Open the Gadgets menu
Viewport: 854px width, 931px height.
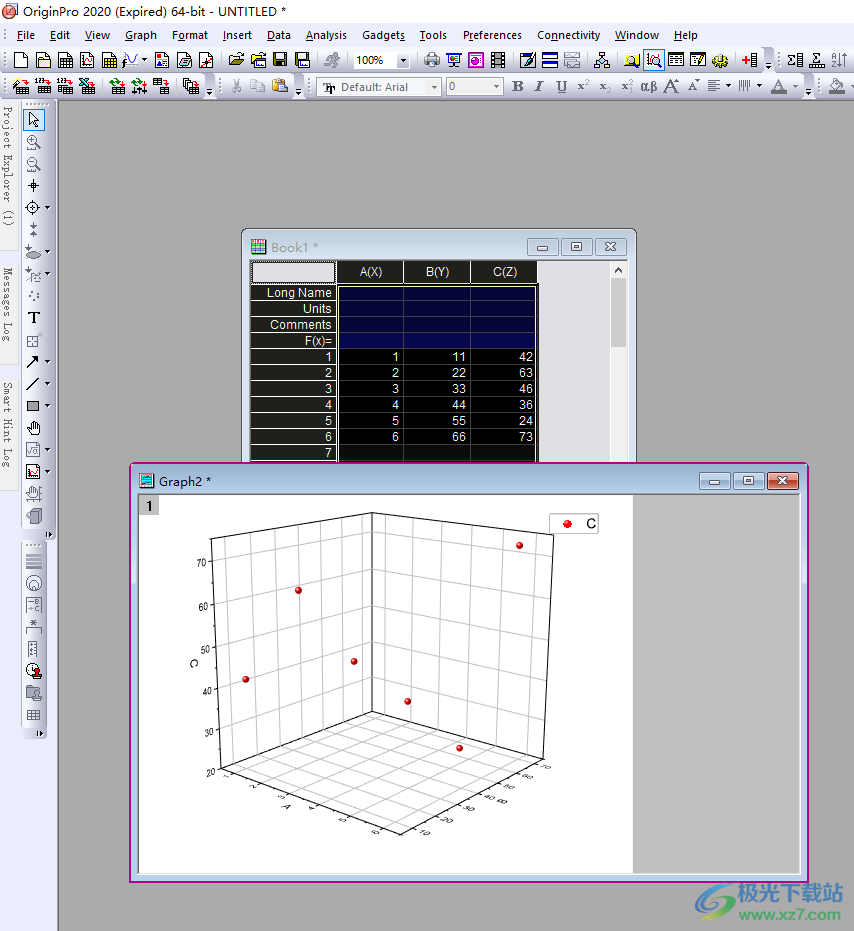point(383,35)
